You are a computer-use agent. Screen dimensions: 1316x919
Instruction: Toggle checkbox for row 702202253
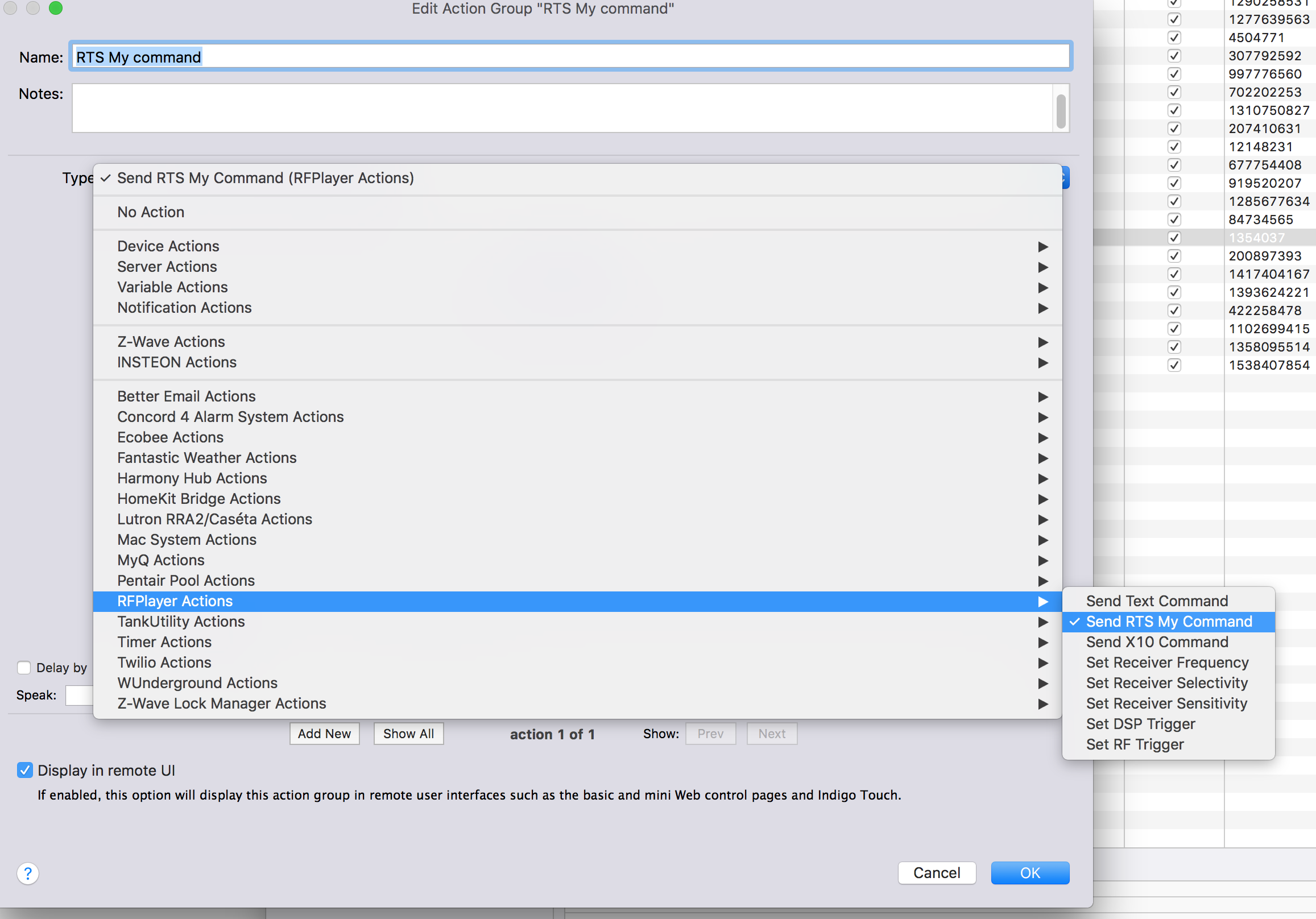click(x=1174, y=92)
